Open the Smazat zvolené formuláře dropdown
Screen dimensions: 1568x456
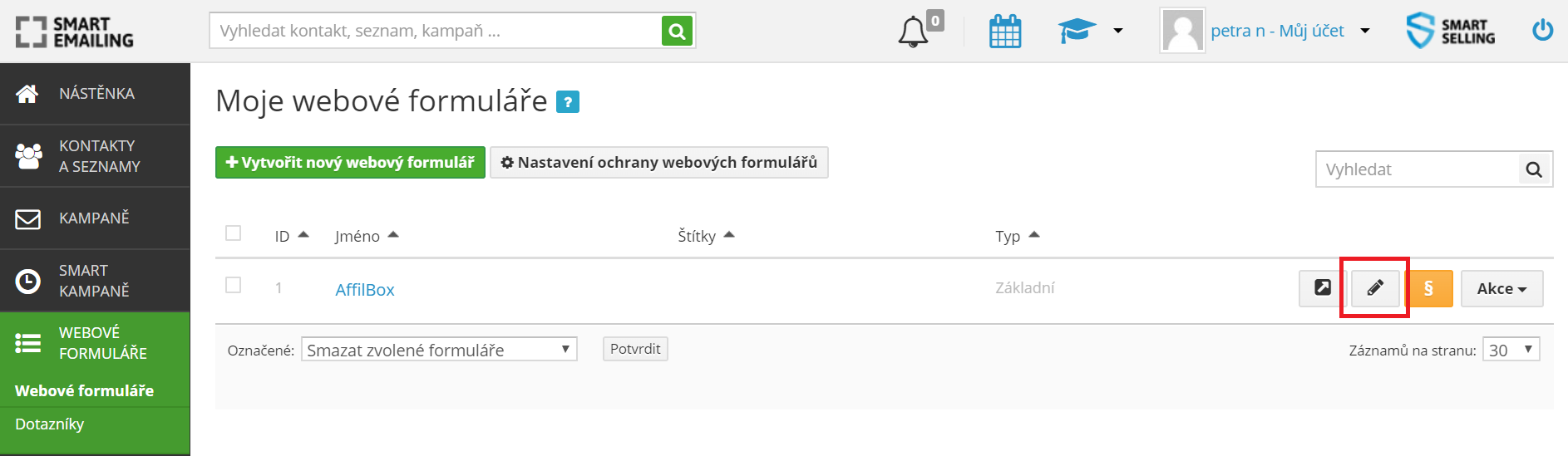tap(439, 350)
